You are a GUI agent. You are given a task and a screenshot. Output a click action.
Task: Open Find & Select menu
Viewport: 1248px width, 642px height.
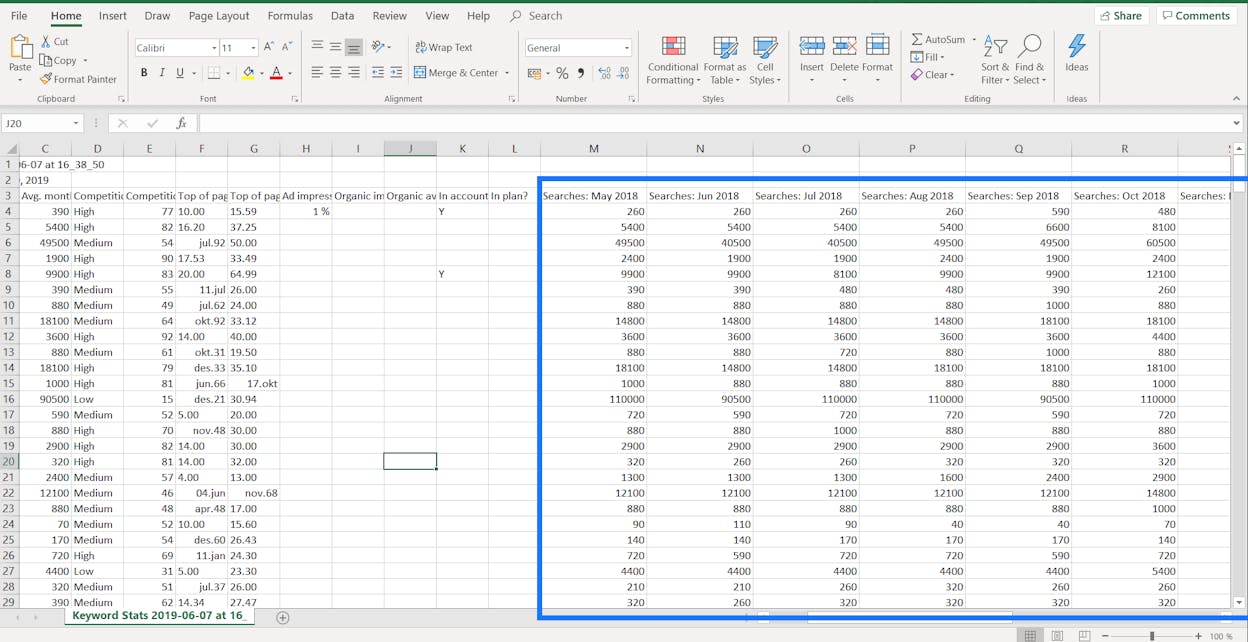[1030, 60]
